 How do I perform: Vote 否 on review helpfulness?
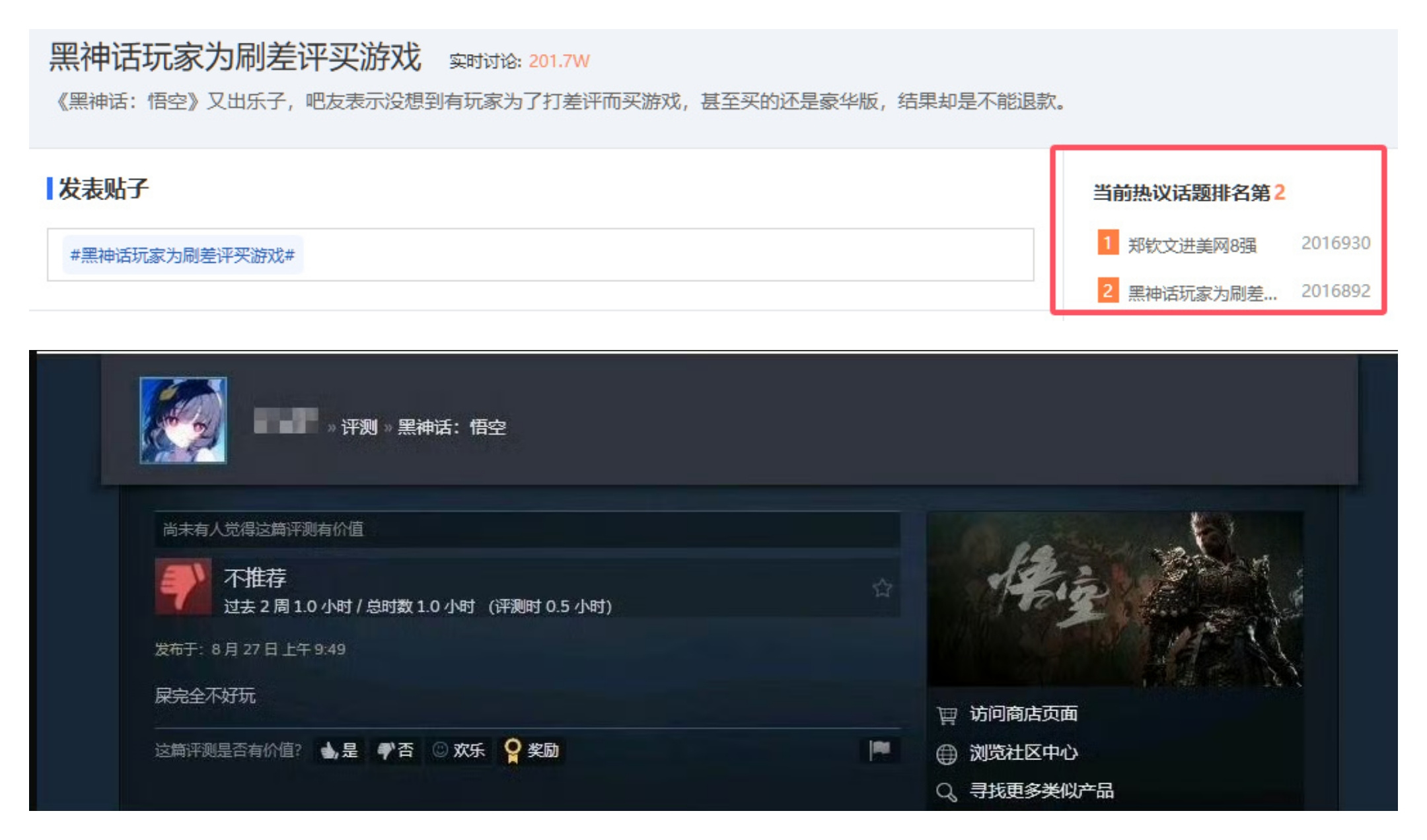click(x=395, y=750)
